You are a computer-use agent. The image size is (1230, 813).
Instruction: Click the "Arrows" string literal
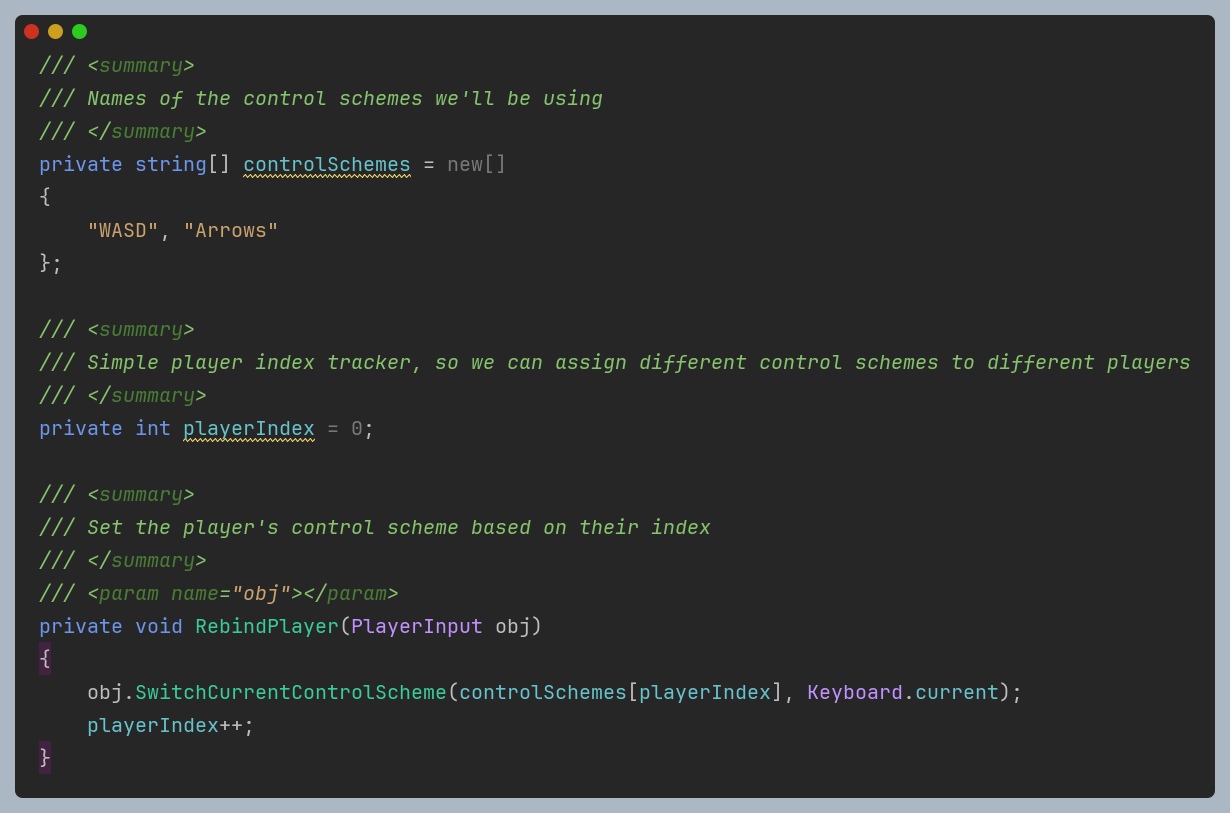coord(231,230)
